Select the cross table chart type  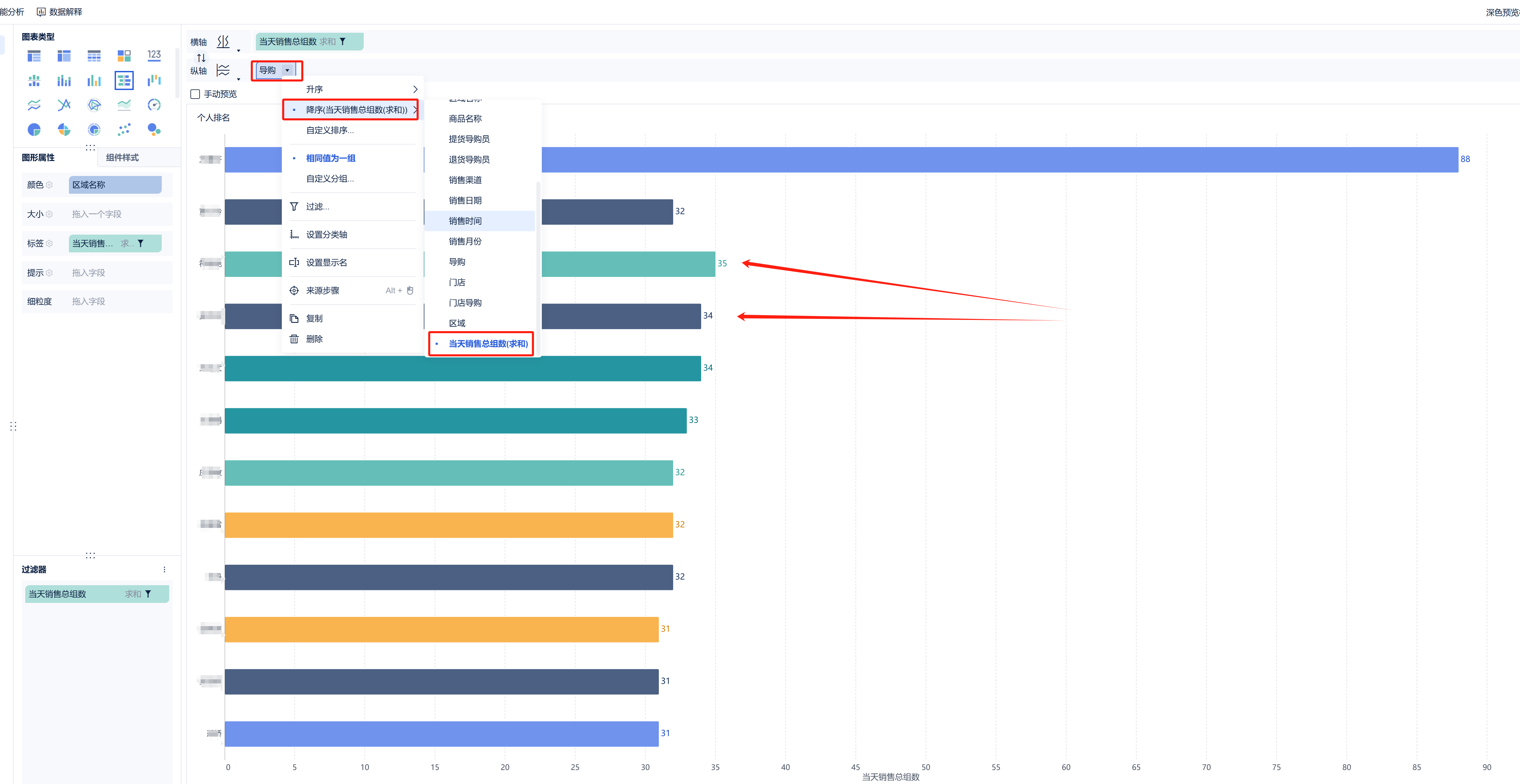click(x=64, y=56)
